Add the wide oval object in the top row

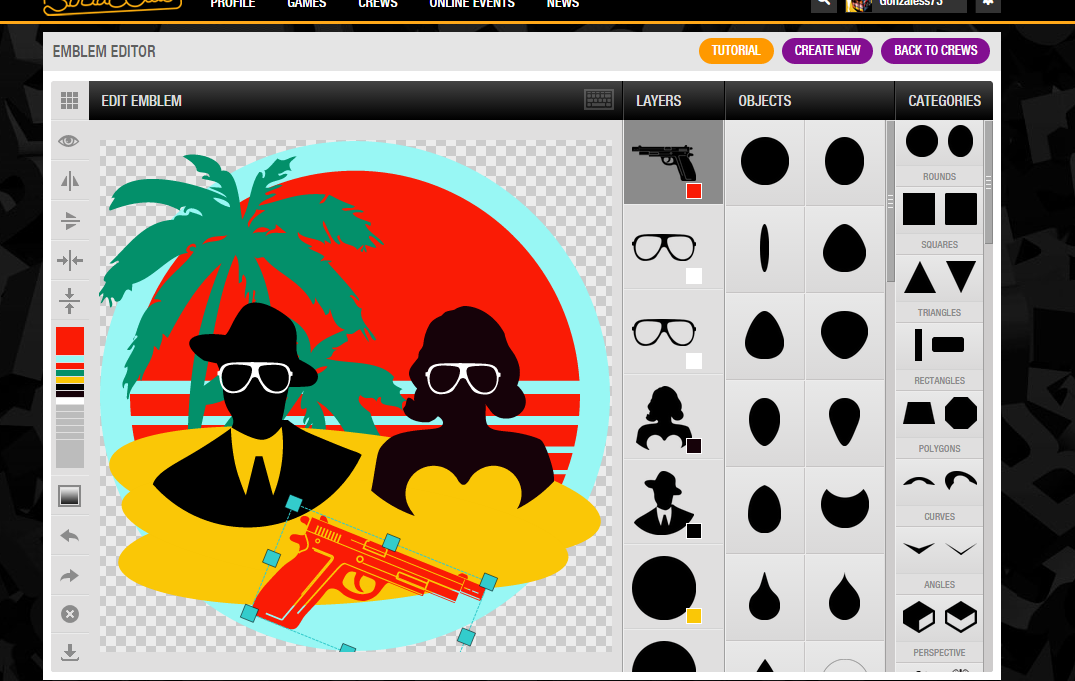point(845,162)
